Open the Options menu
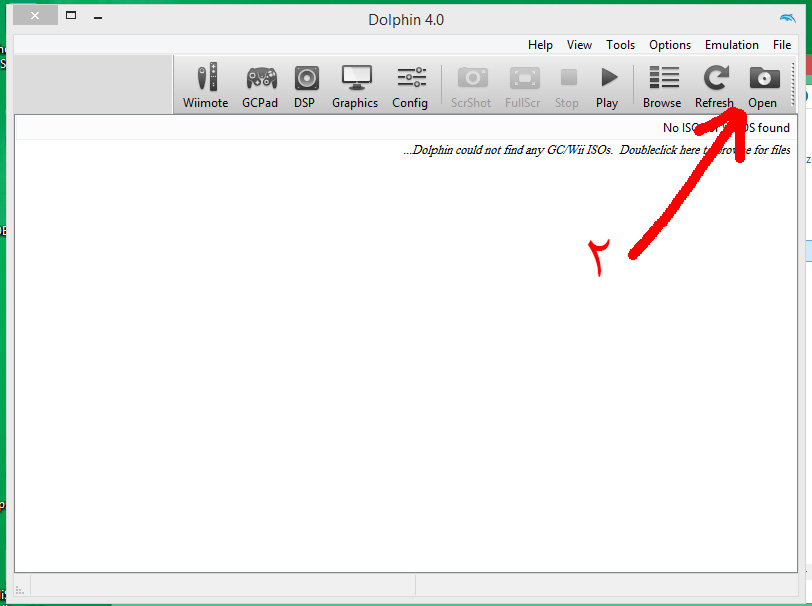This screenshot has width=812, height=606. click(x=670, y=45)
